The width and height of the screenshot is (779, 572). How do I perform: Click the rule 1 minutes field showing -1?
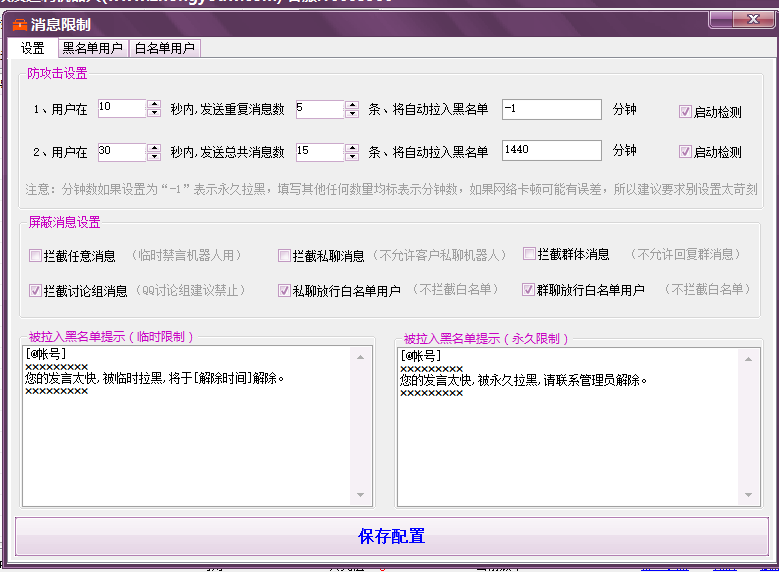(x=551, y=109)
